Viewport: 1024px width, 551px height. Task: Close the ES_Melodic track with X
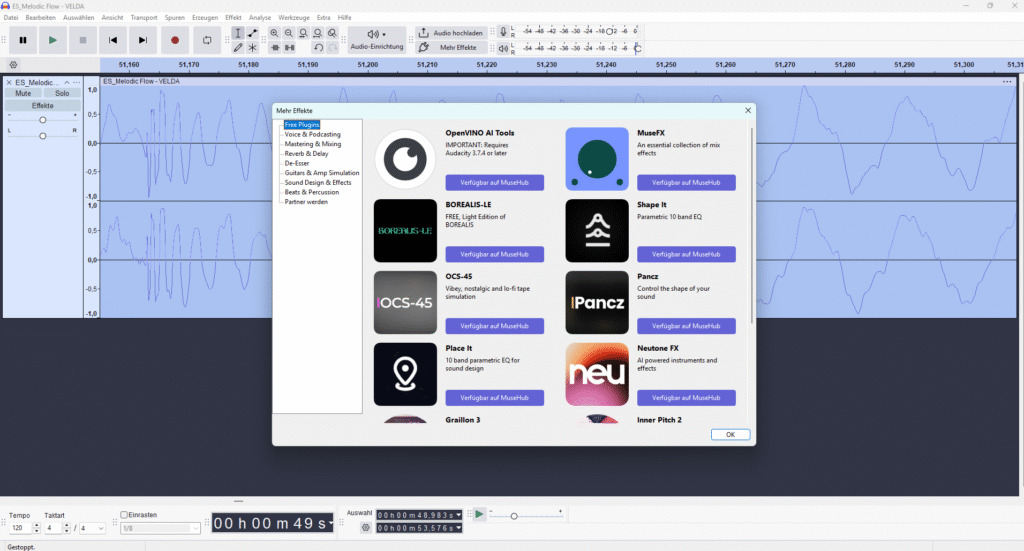[9, 82]
